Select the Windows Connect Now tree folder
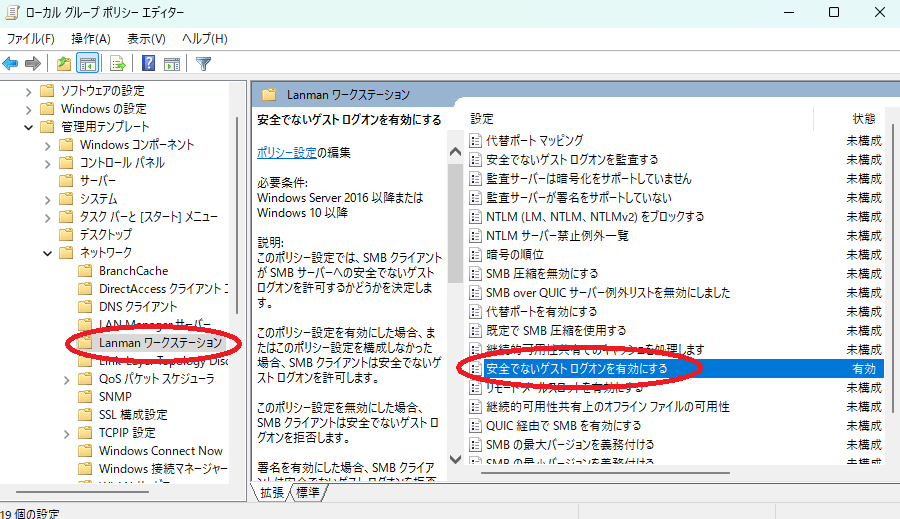This screenshot has width=900, height=519. (161, 451)
